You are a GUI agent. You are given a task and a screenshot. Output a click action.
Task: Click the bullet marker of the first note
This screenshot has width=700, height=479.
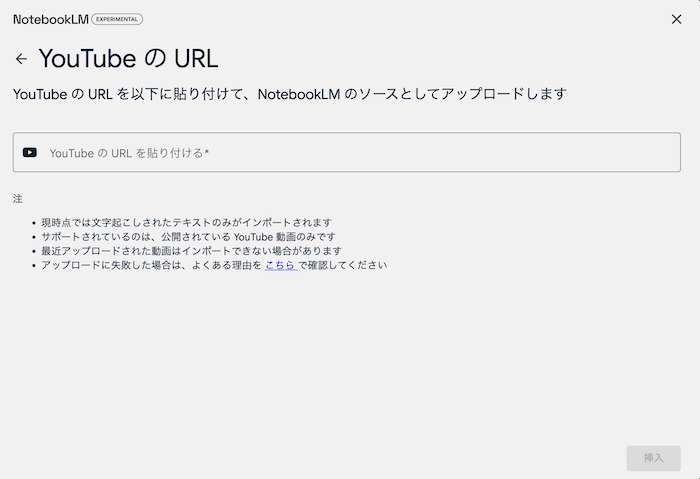(x=33, y=224)
